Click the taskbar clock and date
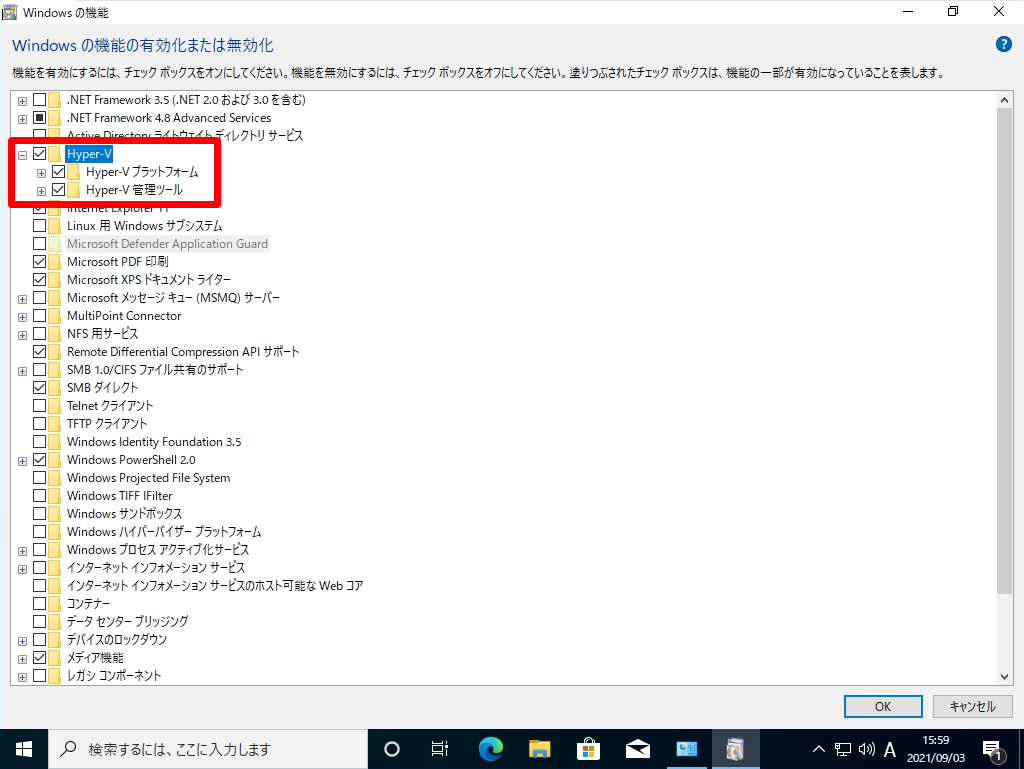1024x769 pixels. click(935, 749)
